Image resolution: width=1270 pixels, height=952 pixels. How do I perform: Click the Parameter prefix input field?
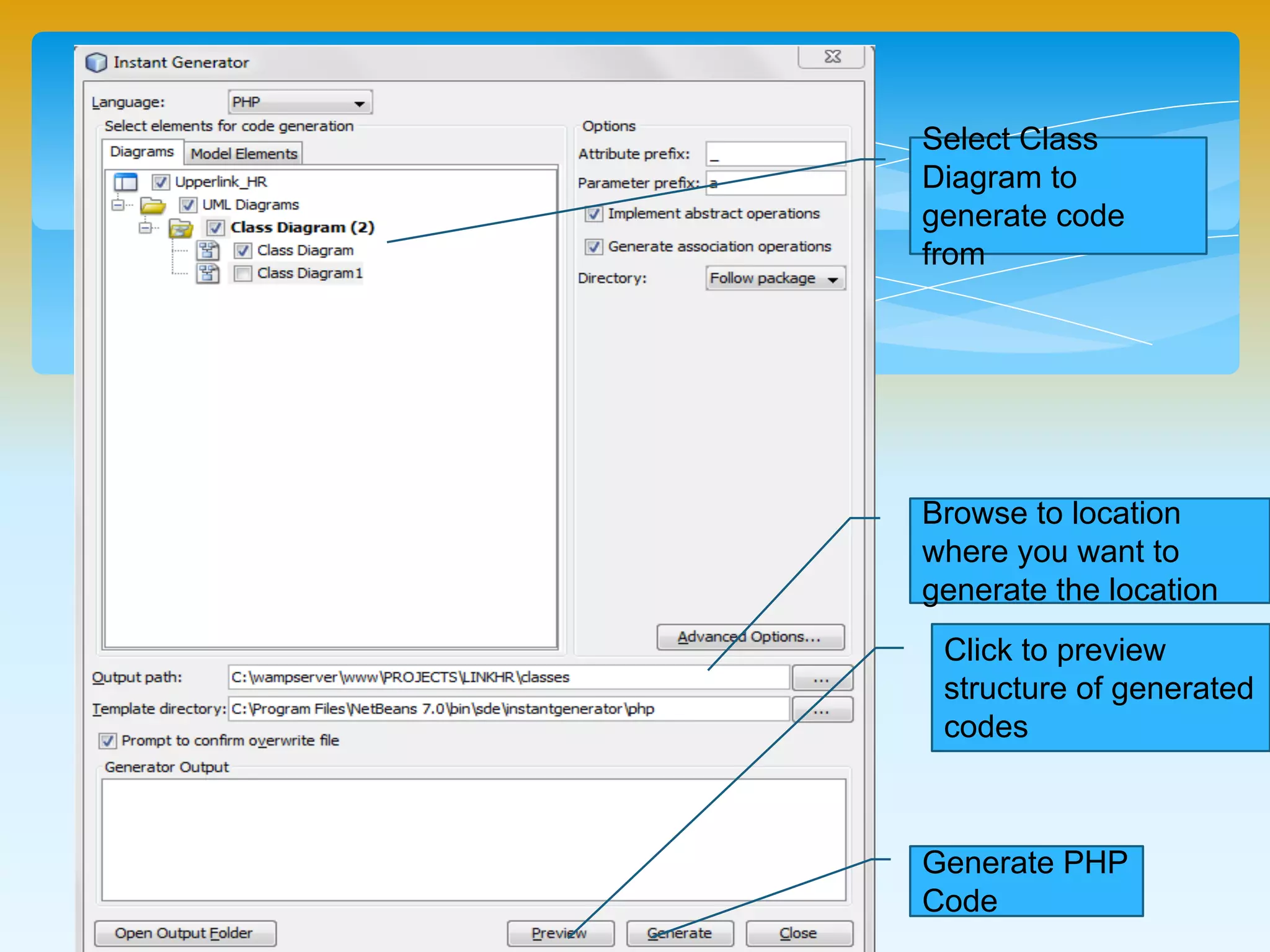click(x=775, y=183)
